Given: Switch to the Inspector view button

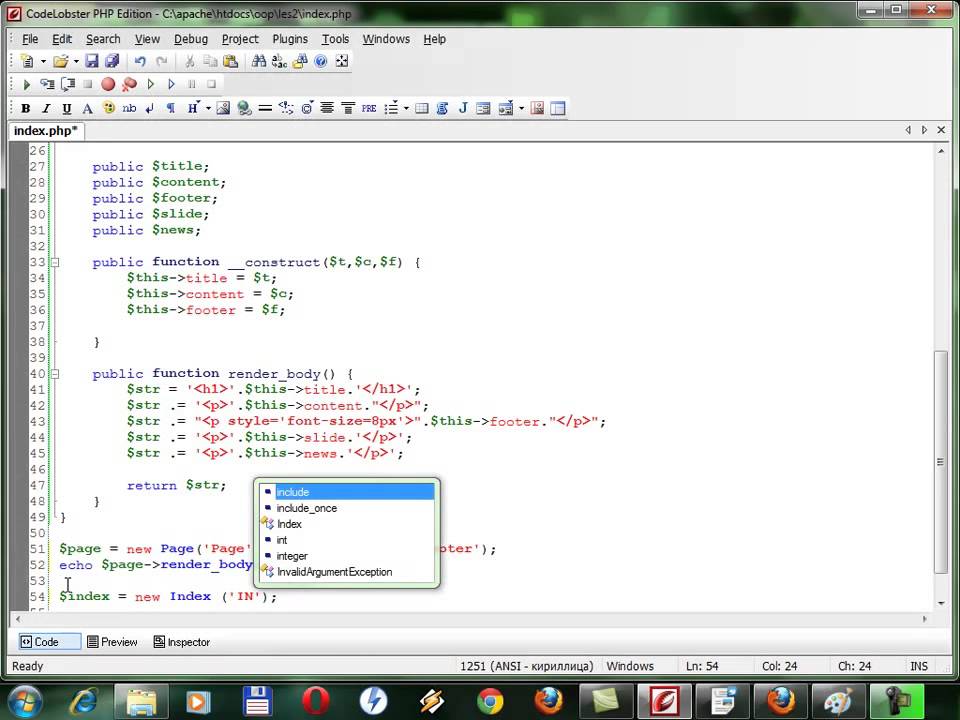Looking at the screenshot, I should pos(181,642).
